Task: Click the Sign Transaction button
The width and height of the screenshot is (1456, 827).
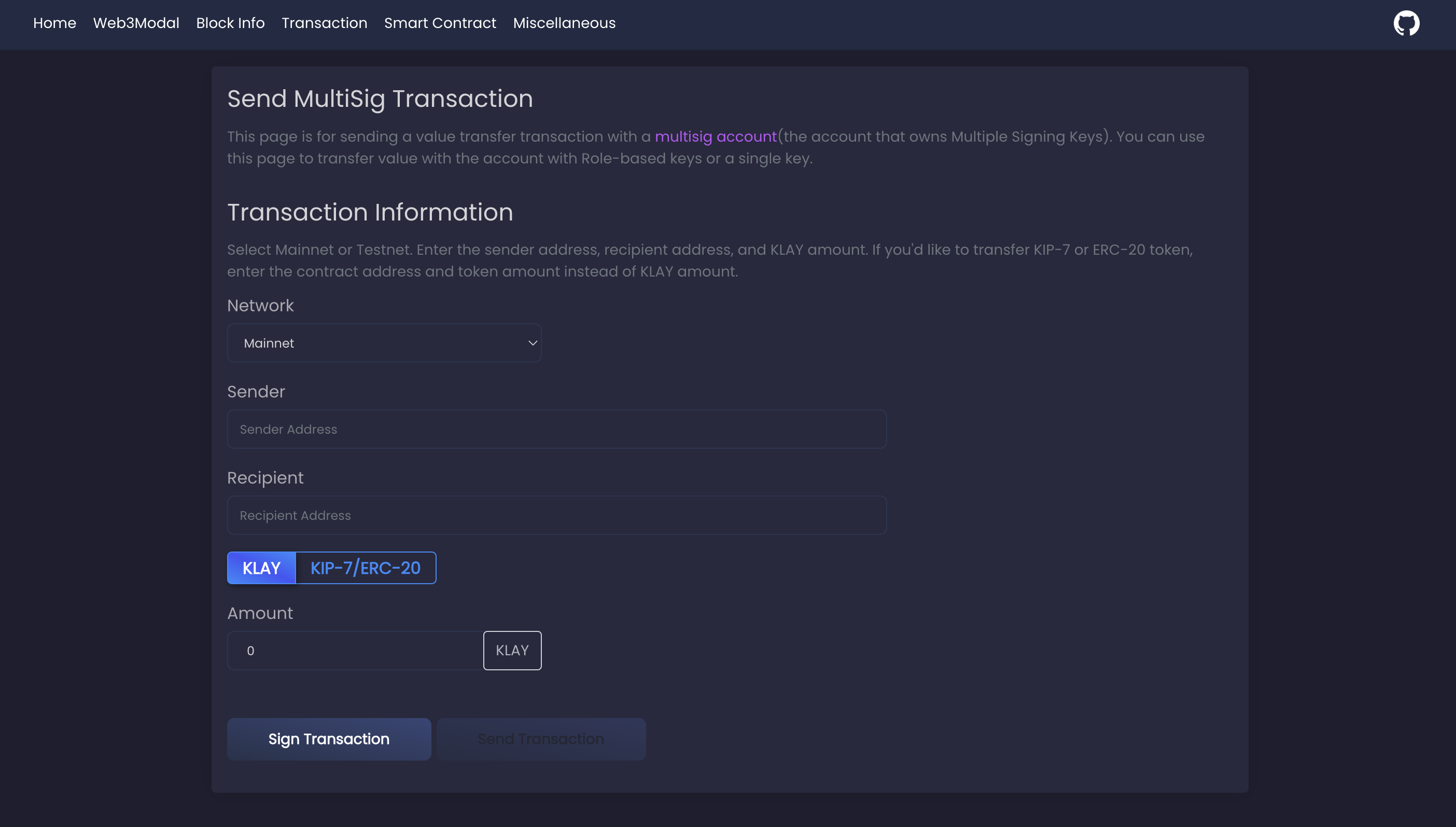Action: pos(329,739)
